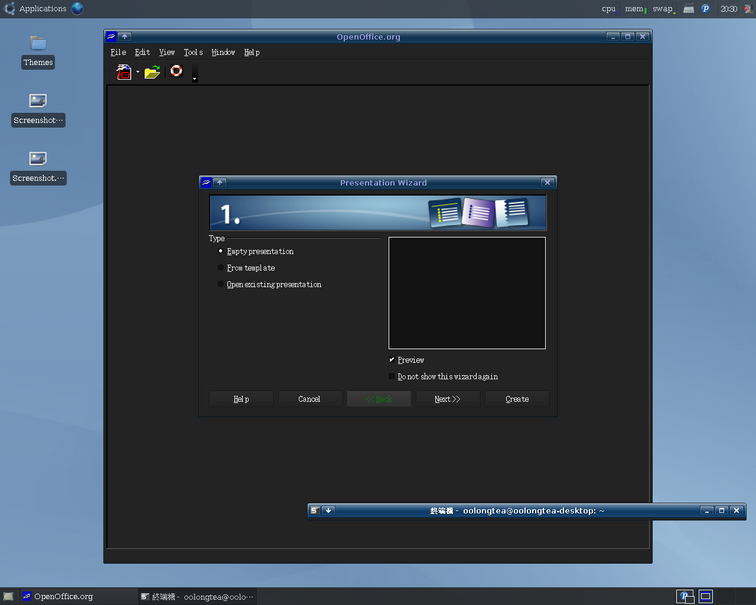
Task: Minimize the OpenOffice.org window
Action: (x=613, y=37)
